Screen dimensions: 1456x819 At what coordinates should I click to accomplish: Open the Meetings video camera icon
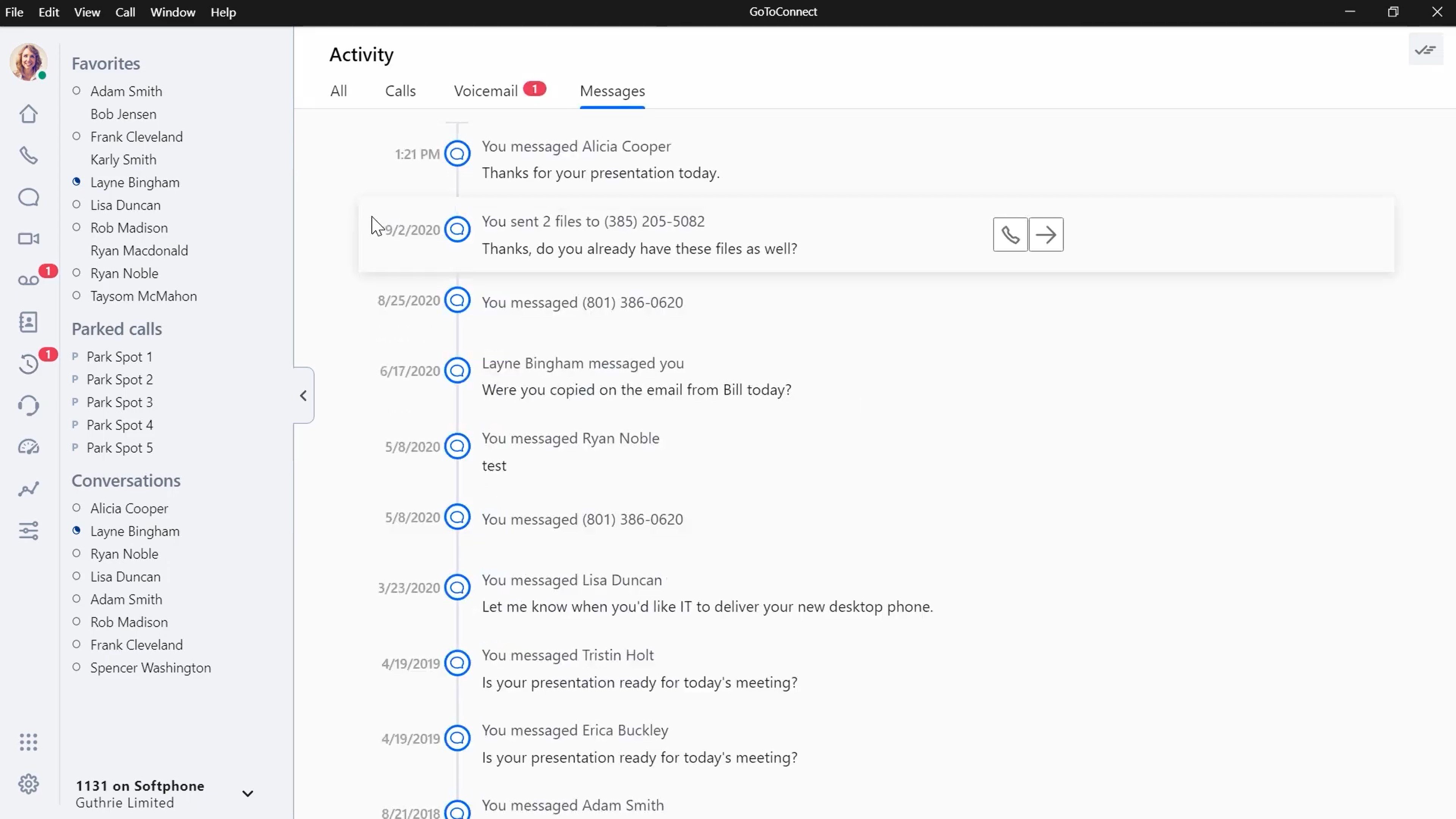click(28, 238)
